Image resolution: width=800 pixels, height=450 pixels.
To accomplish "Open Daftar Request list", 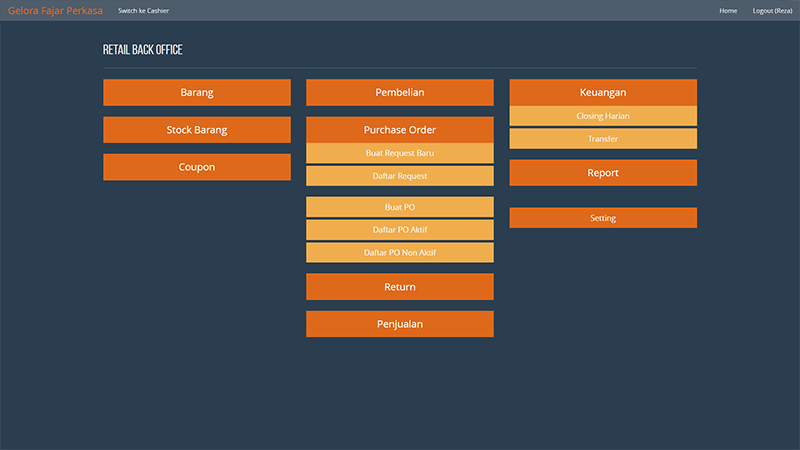I will [400, 176].
